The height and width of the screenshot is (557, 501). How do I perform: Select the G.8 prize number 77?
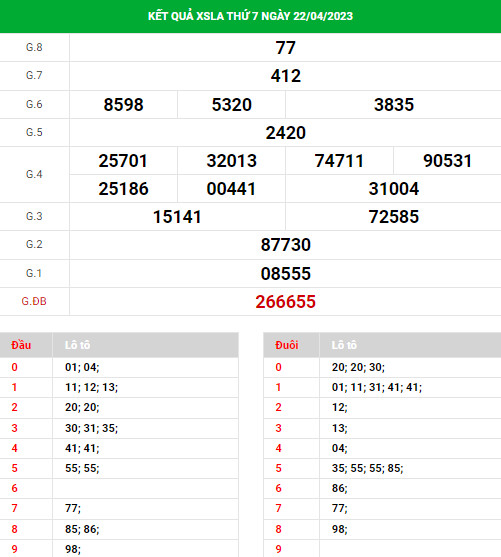click(x=285, y=48)
